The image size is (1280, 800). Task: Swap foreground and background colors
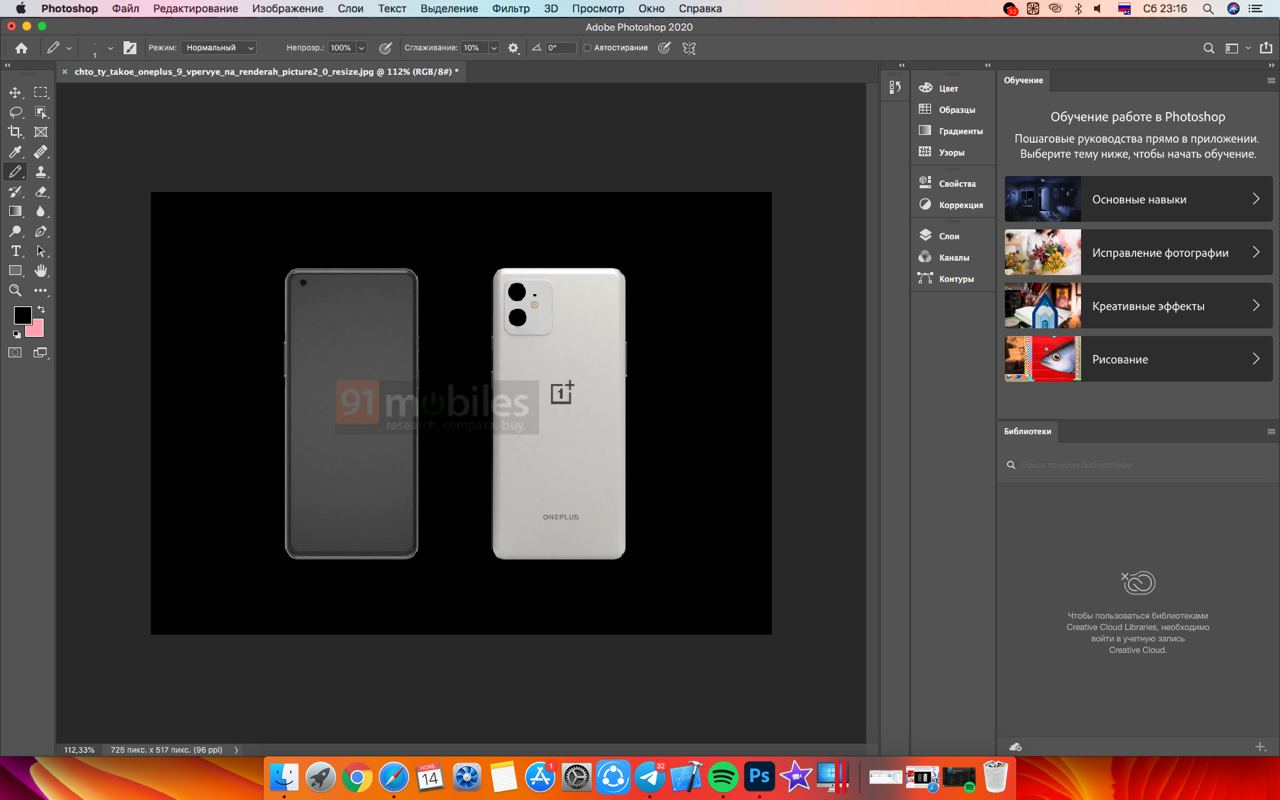click(x=41, y=310)
